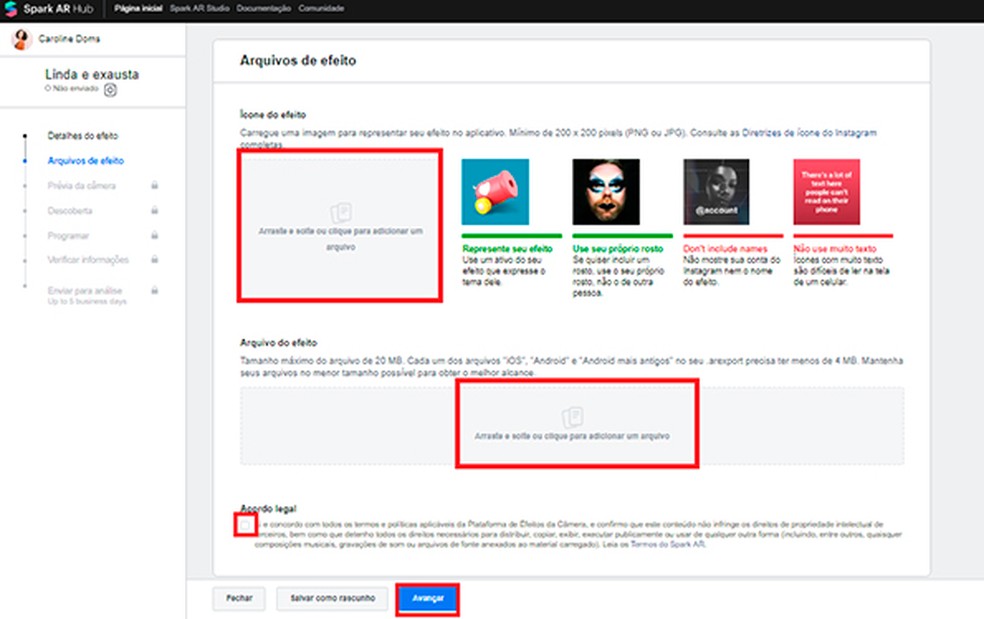Select Descoberta step in sidebar
The width and height of the screenshot is (984, 619).
click(x=70, y=211)
